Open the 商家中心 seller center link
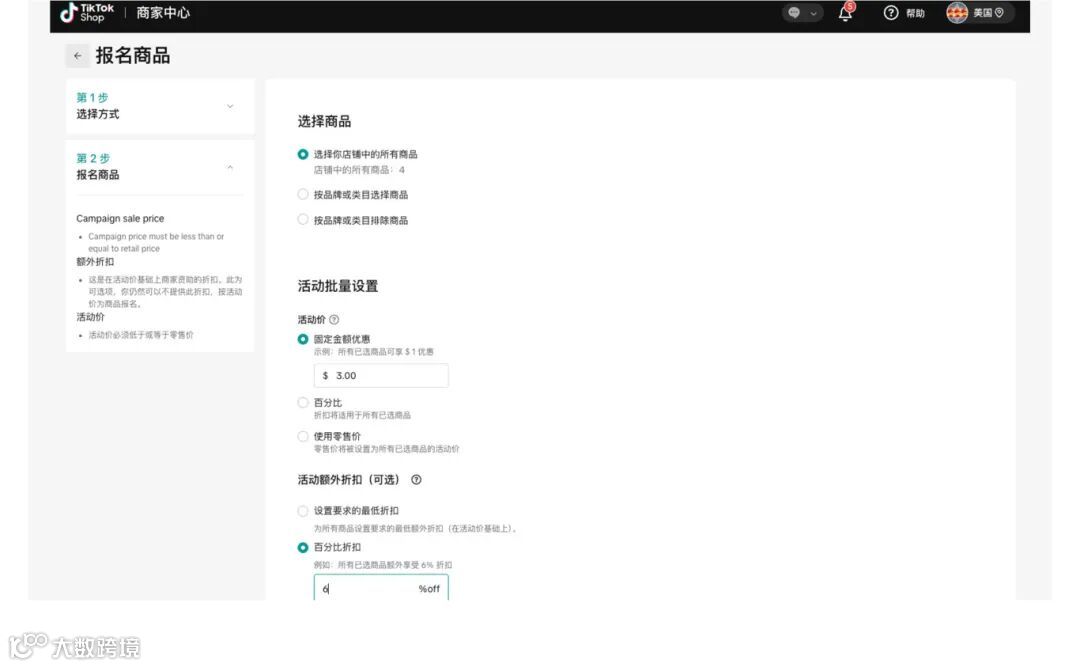This screenshot has width=1080, height=667. (163, 12)
